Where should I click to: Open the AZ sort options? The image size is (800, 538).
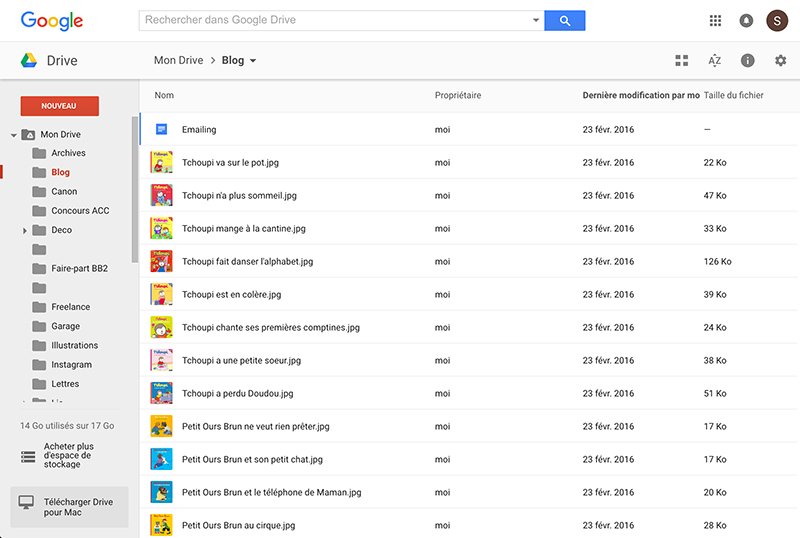[x=714, y=61]
